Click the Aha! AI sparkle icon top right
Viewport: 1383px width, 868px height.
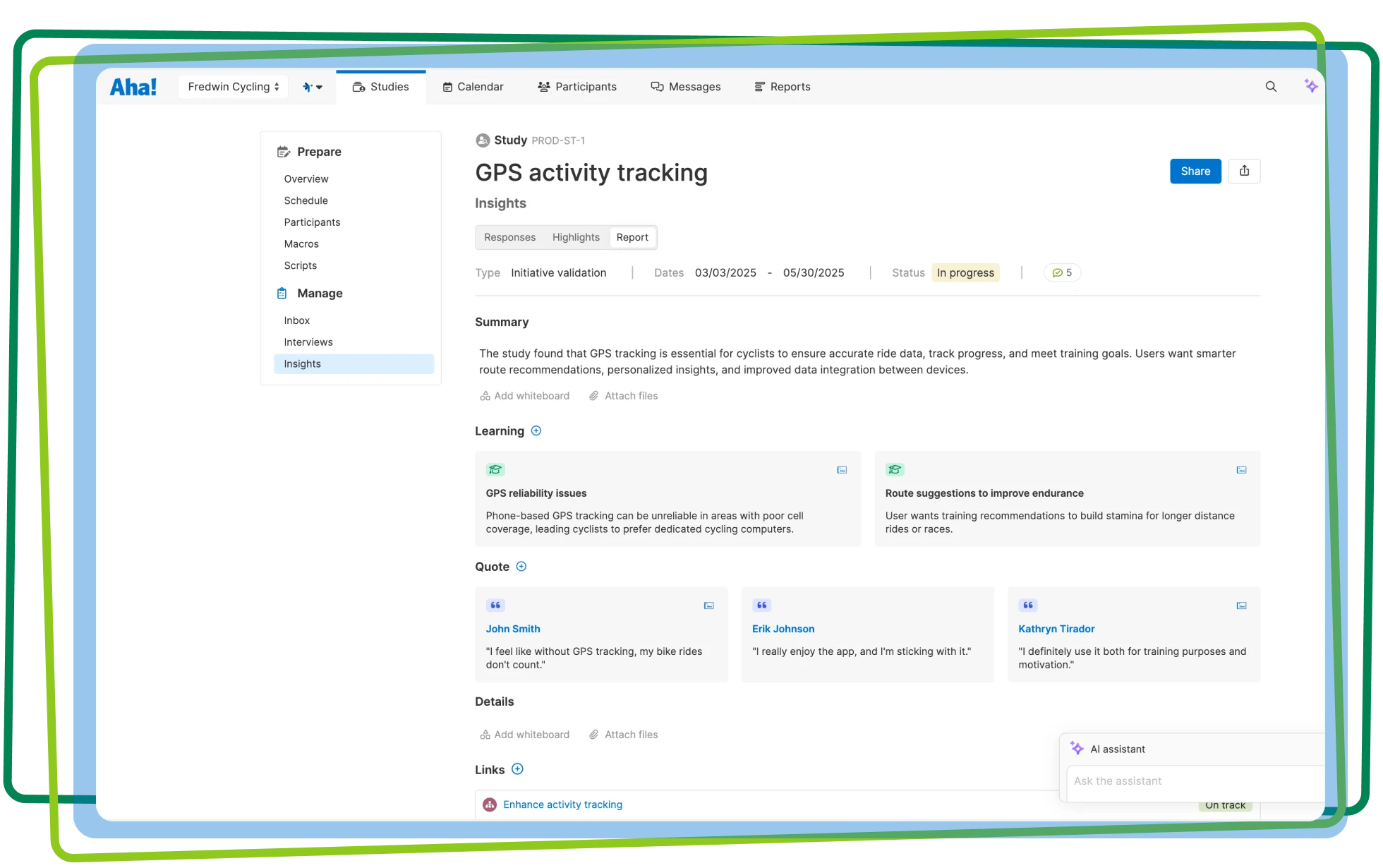pyautogui.click(x=1311, y=85)
